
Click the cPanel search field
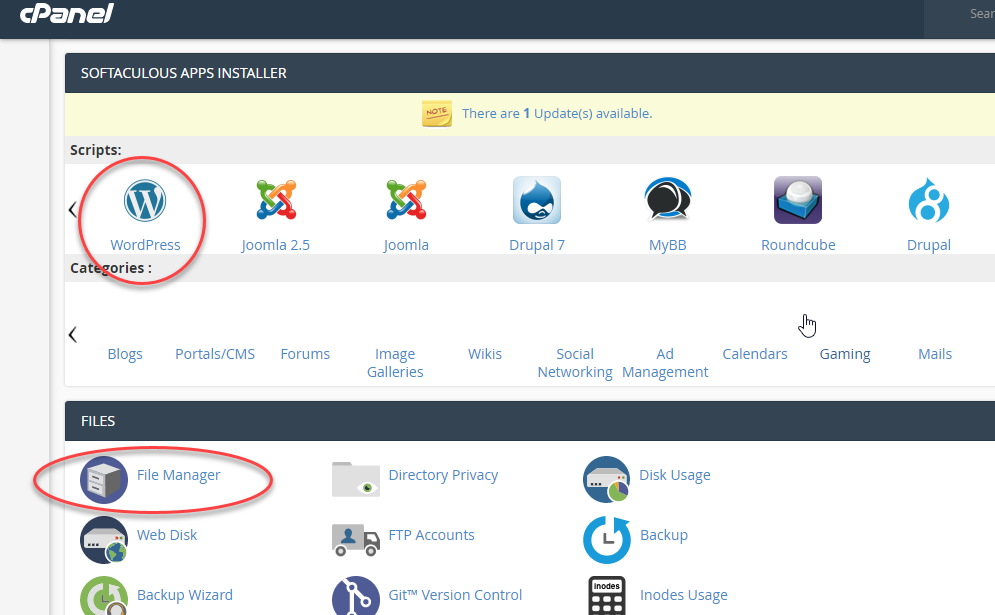975,15
